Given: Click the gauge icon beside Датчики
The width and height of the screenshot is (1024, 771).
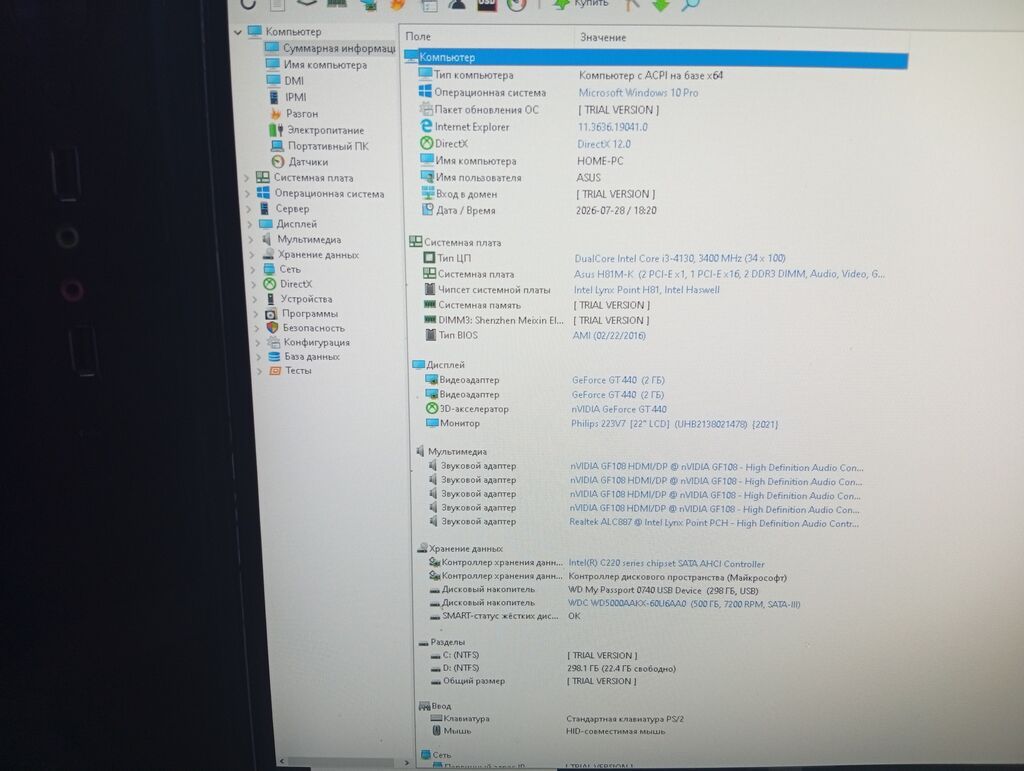Looking at the screenshot, I should tap(278, 161).
